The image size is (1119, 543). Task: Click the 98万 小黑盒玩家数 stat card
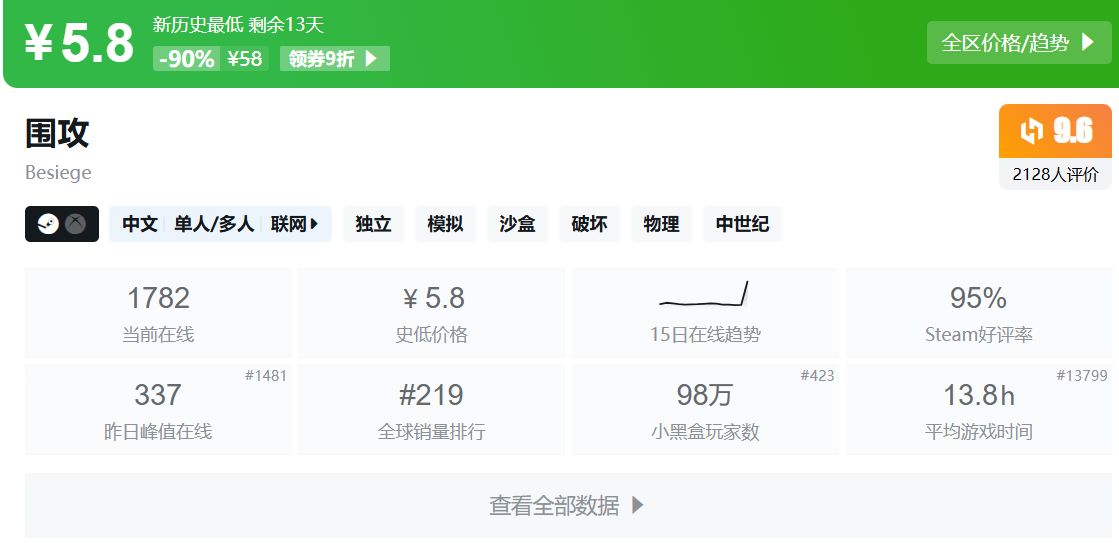click(x=705, y=410)
